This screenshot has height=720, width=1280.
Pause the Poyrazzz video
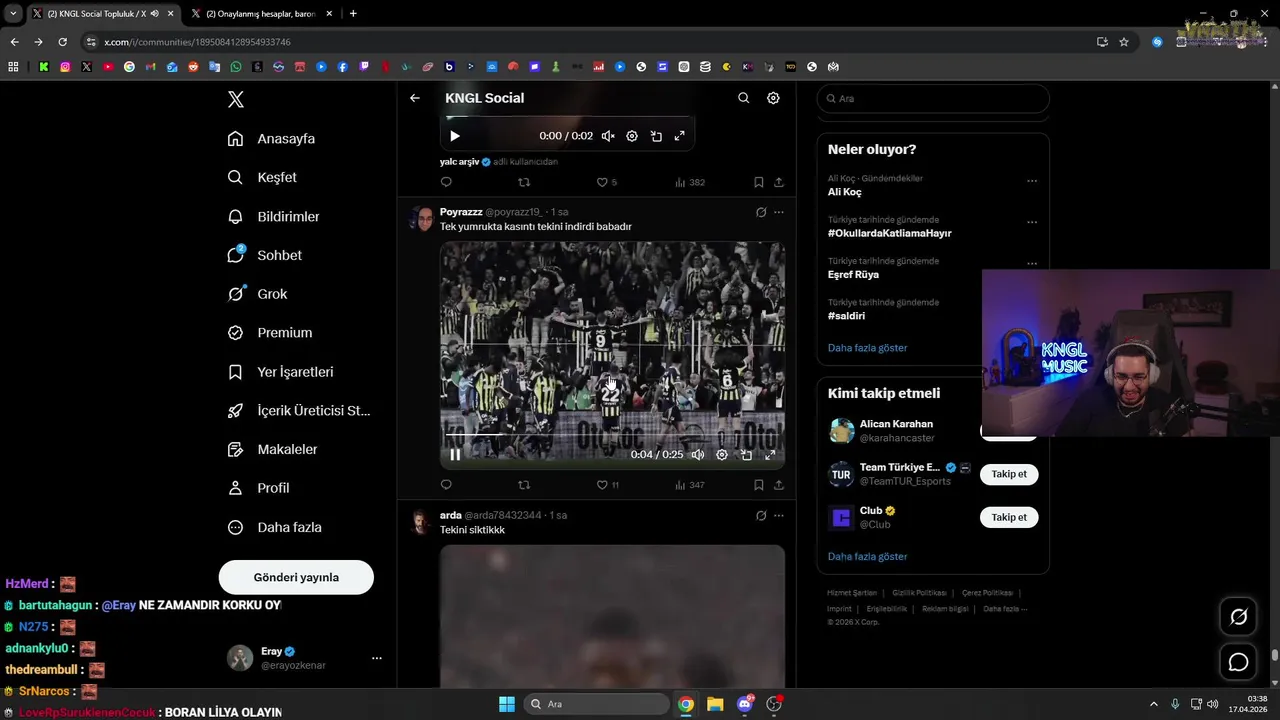tap(455, 454)
